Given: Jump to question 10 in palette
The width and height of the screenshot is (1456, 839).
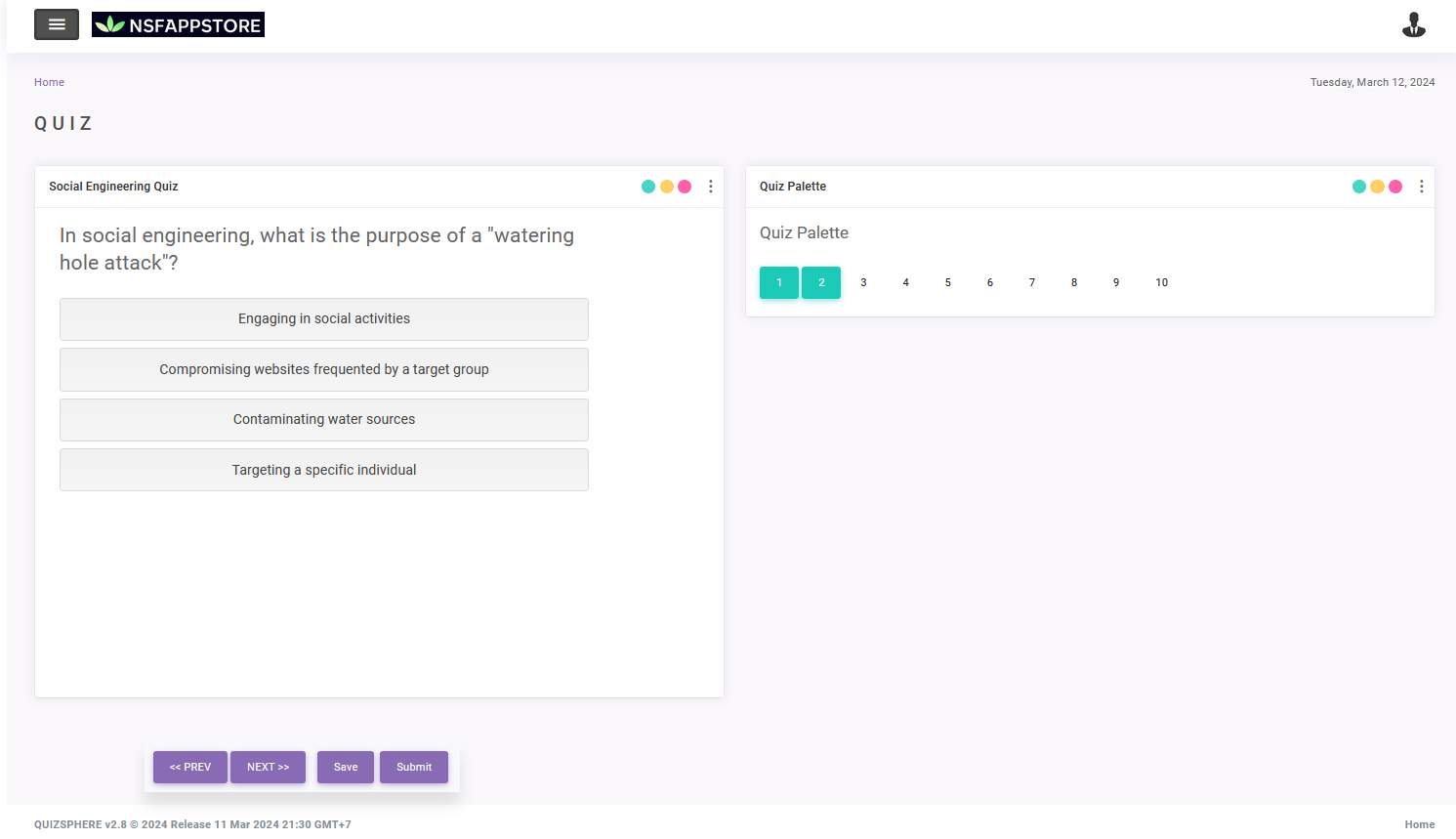Looking at the screenshot, I should tap(1161, 282).
